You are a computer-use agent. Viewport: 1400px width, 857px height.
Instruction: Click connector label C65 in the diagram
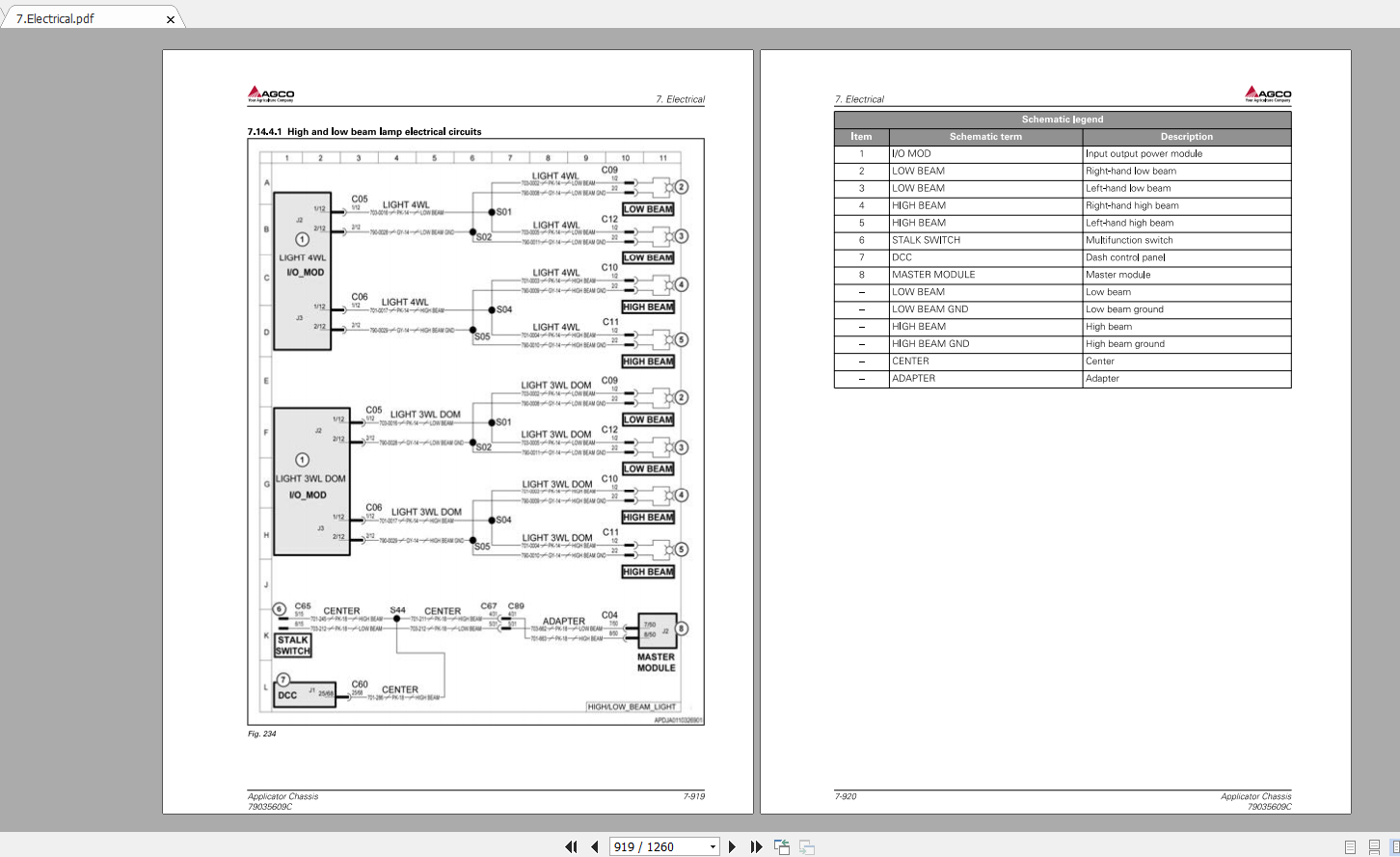303,606
